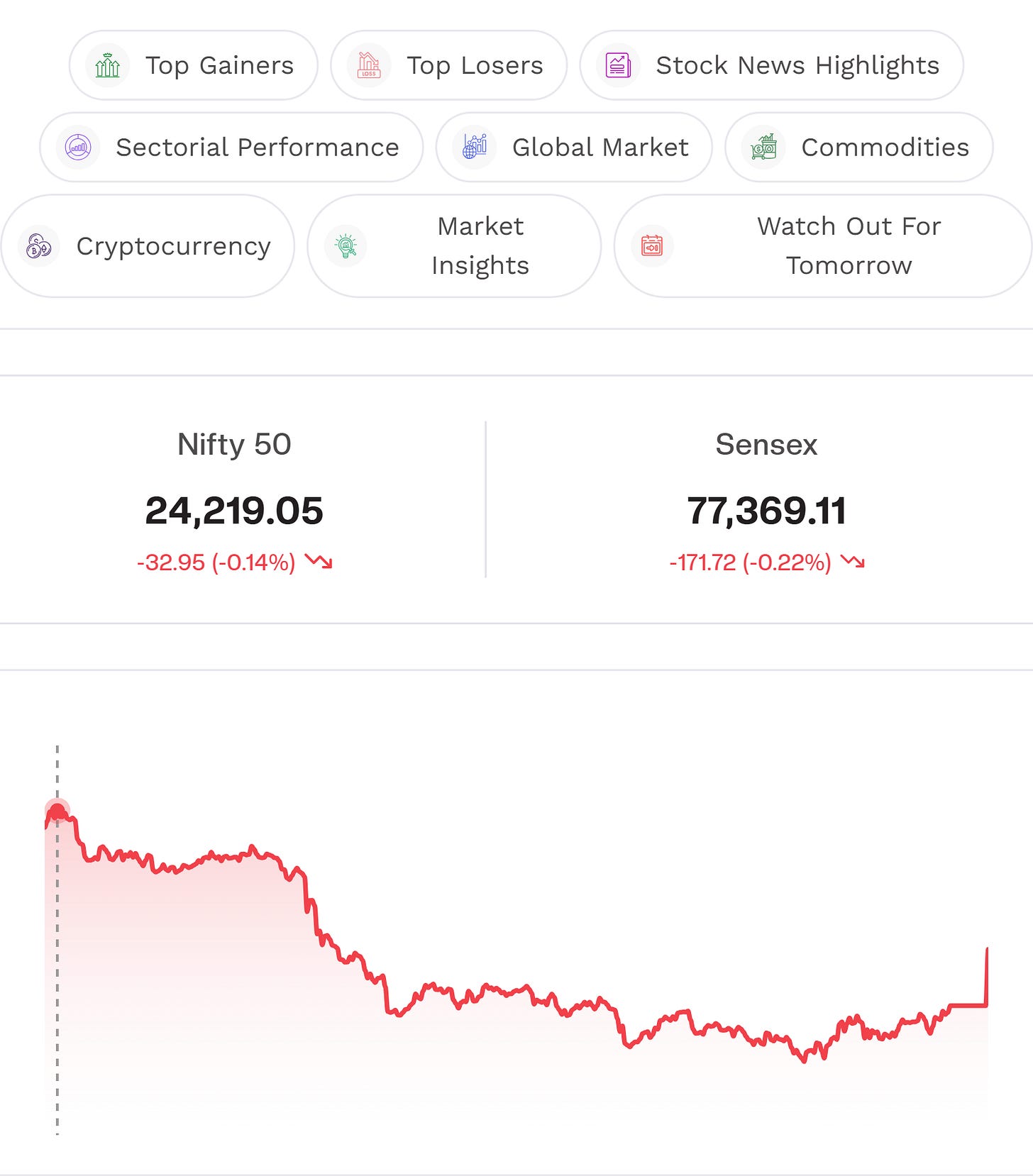Image resolution: width=1033 pixels, height=1176 pixels.
Task: Click the Global Market globe chart icon
Action: pyautogui.click(x=475, y=148)
